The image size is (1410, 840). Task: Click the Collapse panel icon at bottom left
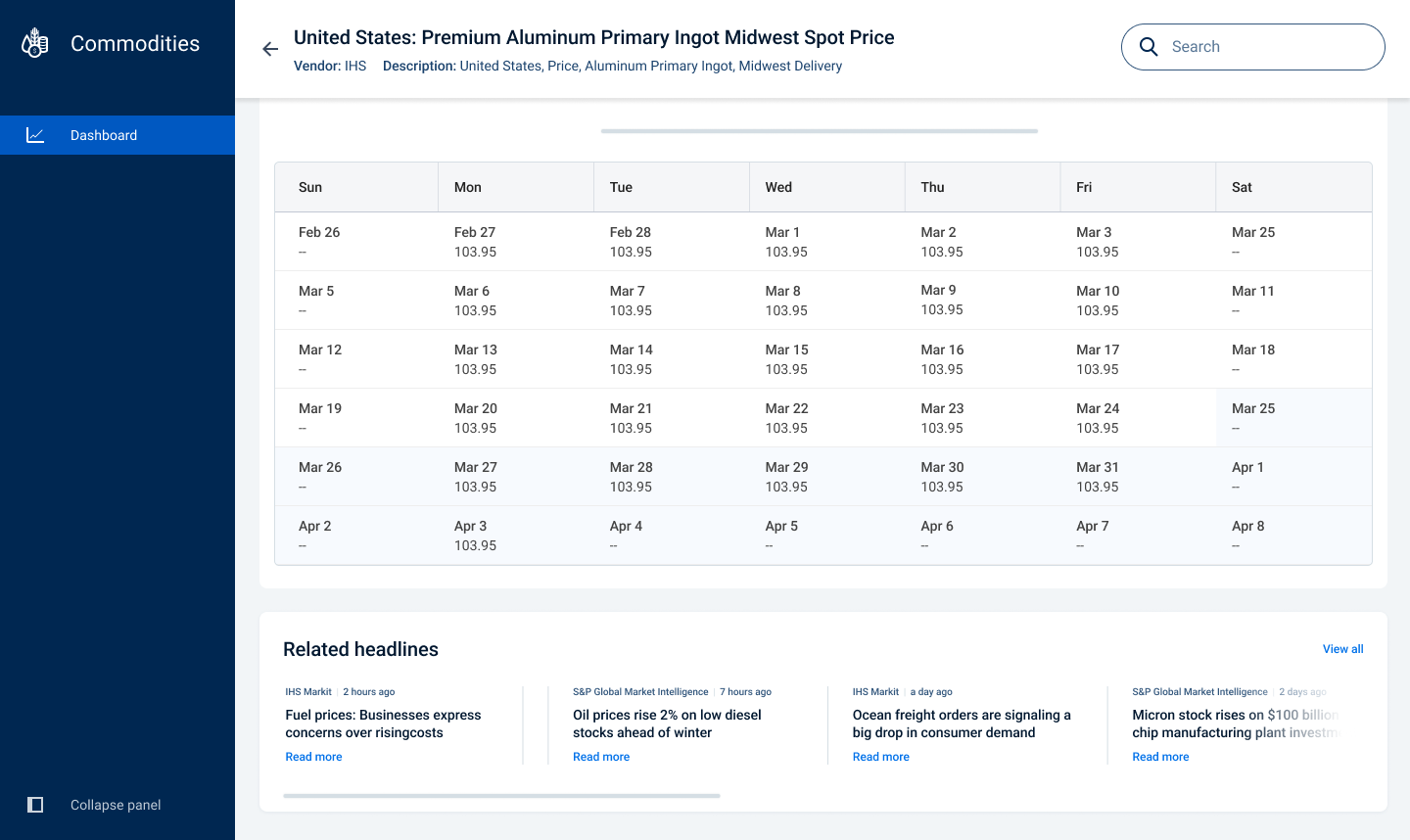tap(35, 804)
